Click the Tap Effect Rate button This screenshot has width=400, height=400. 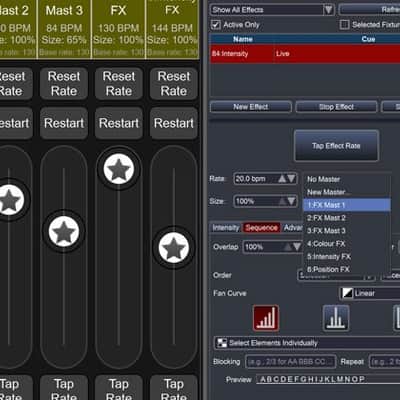(336, 146)
